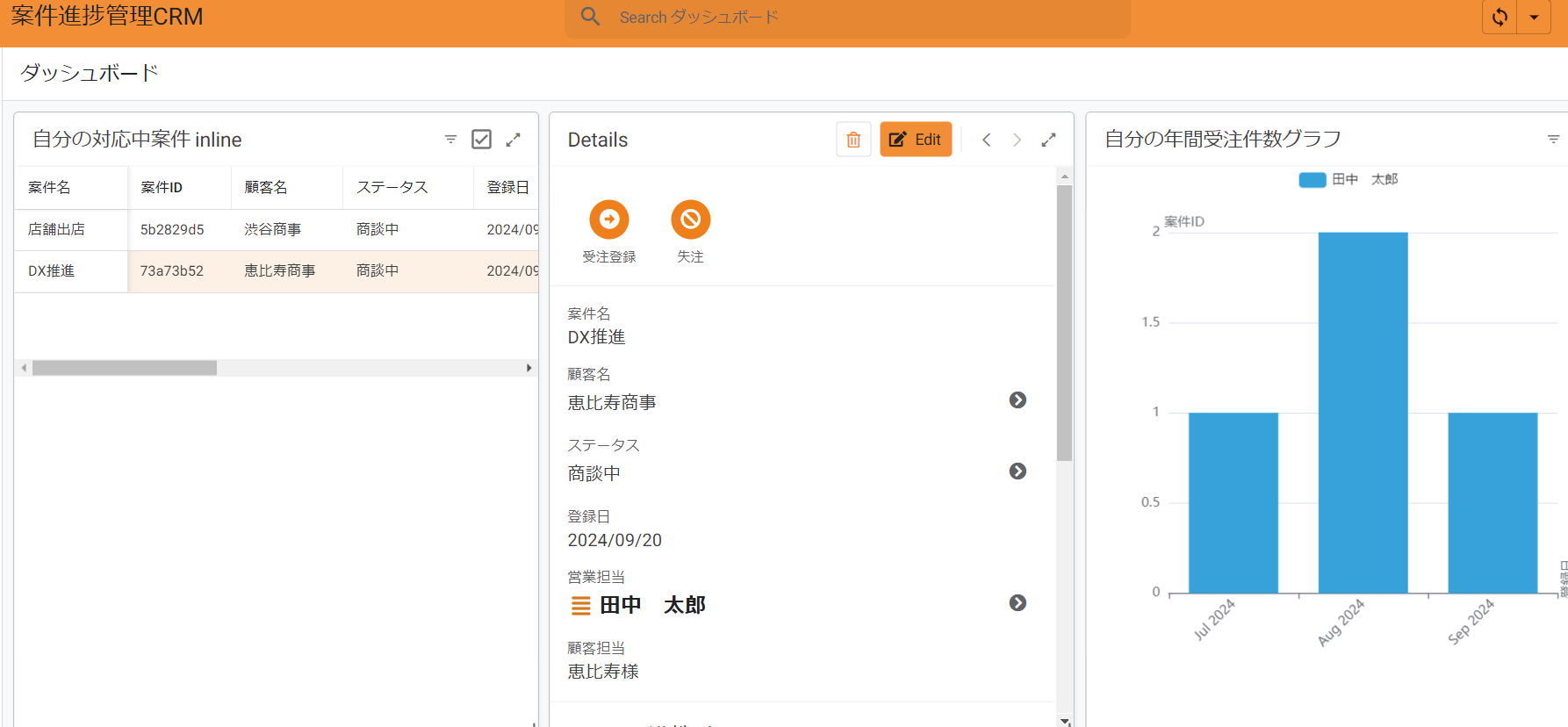Click the Jul 2024 bar
This screenshot has height=727, width=1568.
(1234, 503)
